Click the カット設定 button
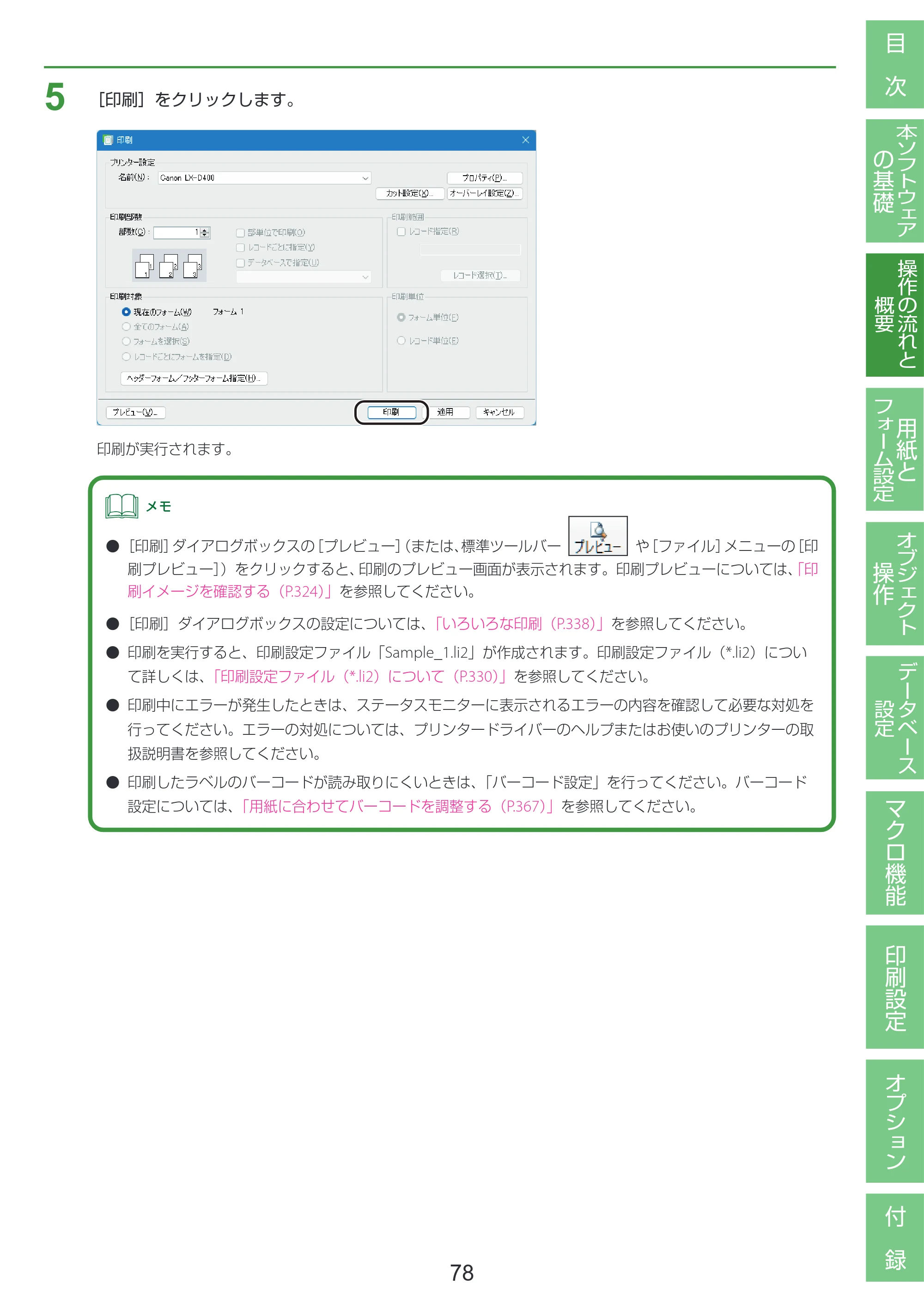The width and height of the screenshot is (924, 1308). click(x=409, y=194)
